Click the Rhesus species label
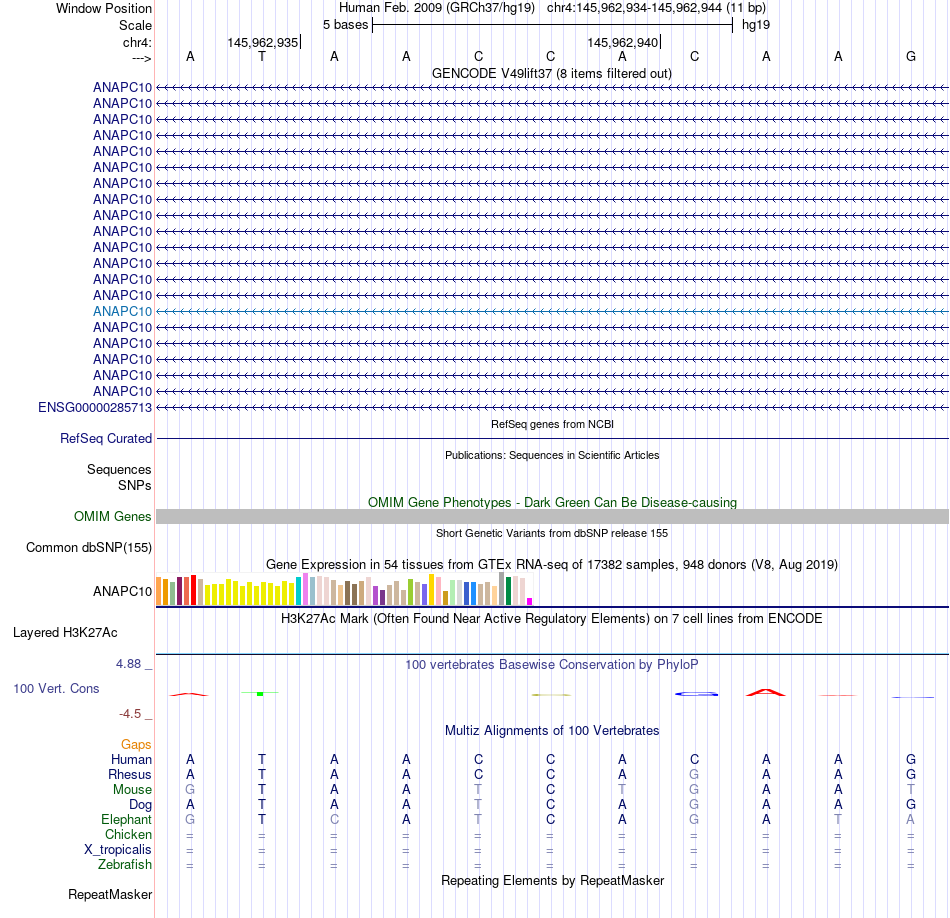Image resolution: width=950 pixels, height=918 pixels. click(130, 775)
